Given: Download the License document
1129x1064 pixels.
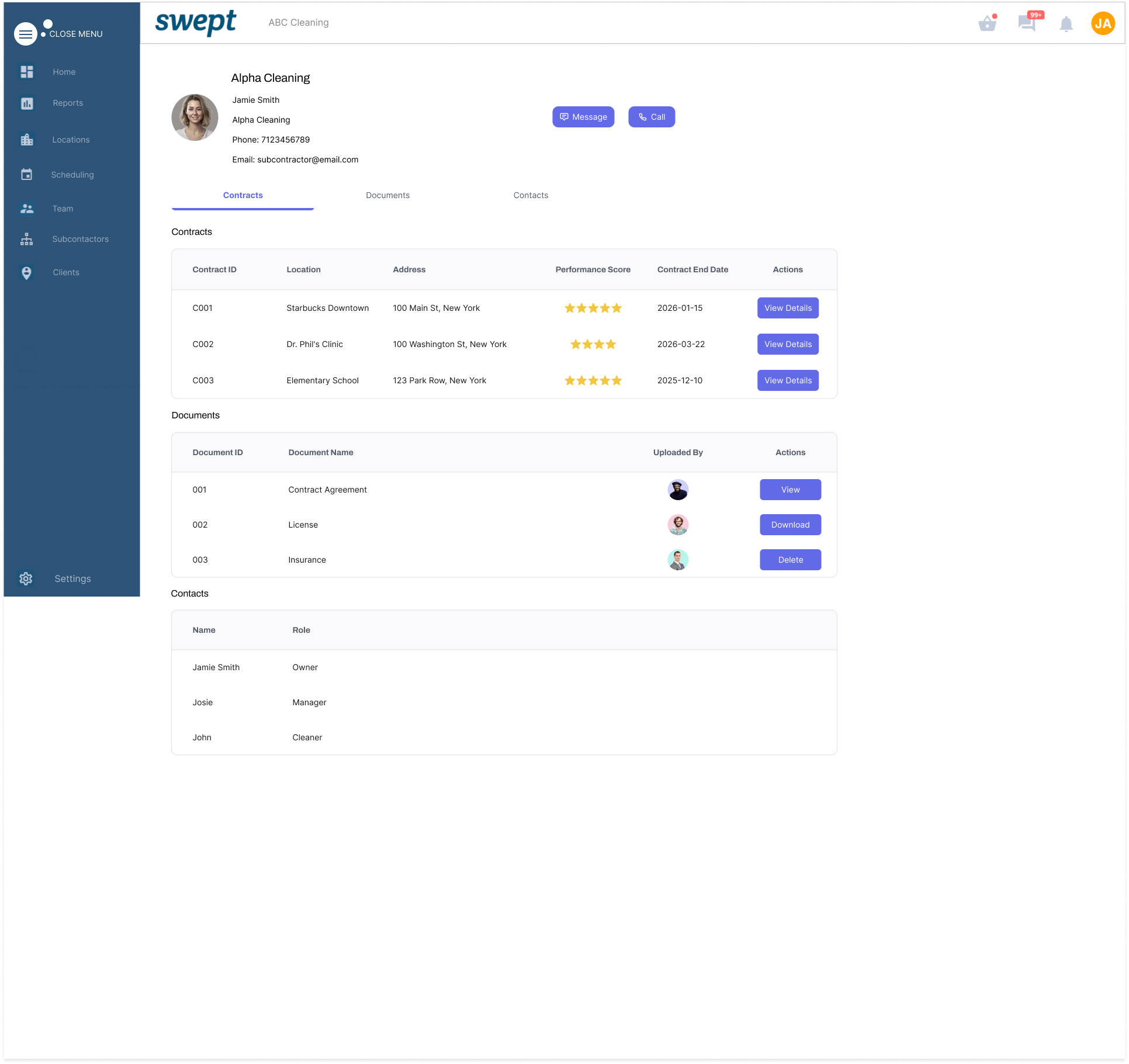Looking at the screenshot, I should point(790,525).
